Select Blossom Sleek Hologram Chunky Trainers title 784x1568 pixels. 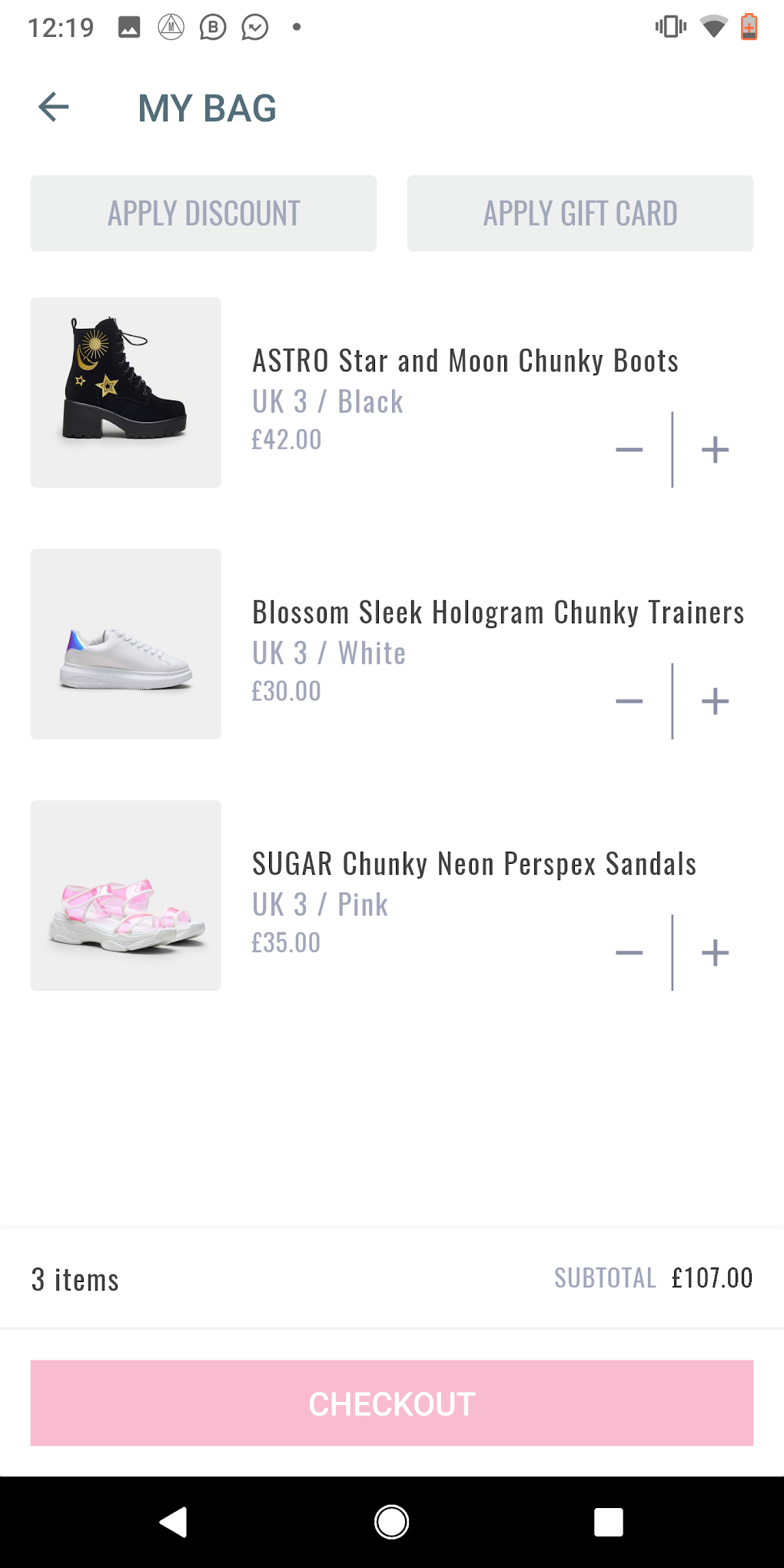coord(498,613)
